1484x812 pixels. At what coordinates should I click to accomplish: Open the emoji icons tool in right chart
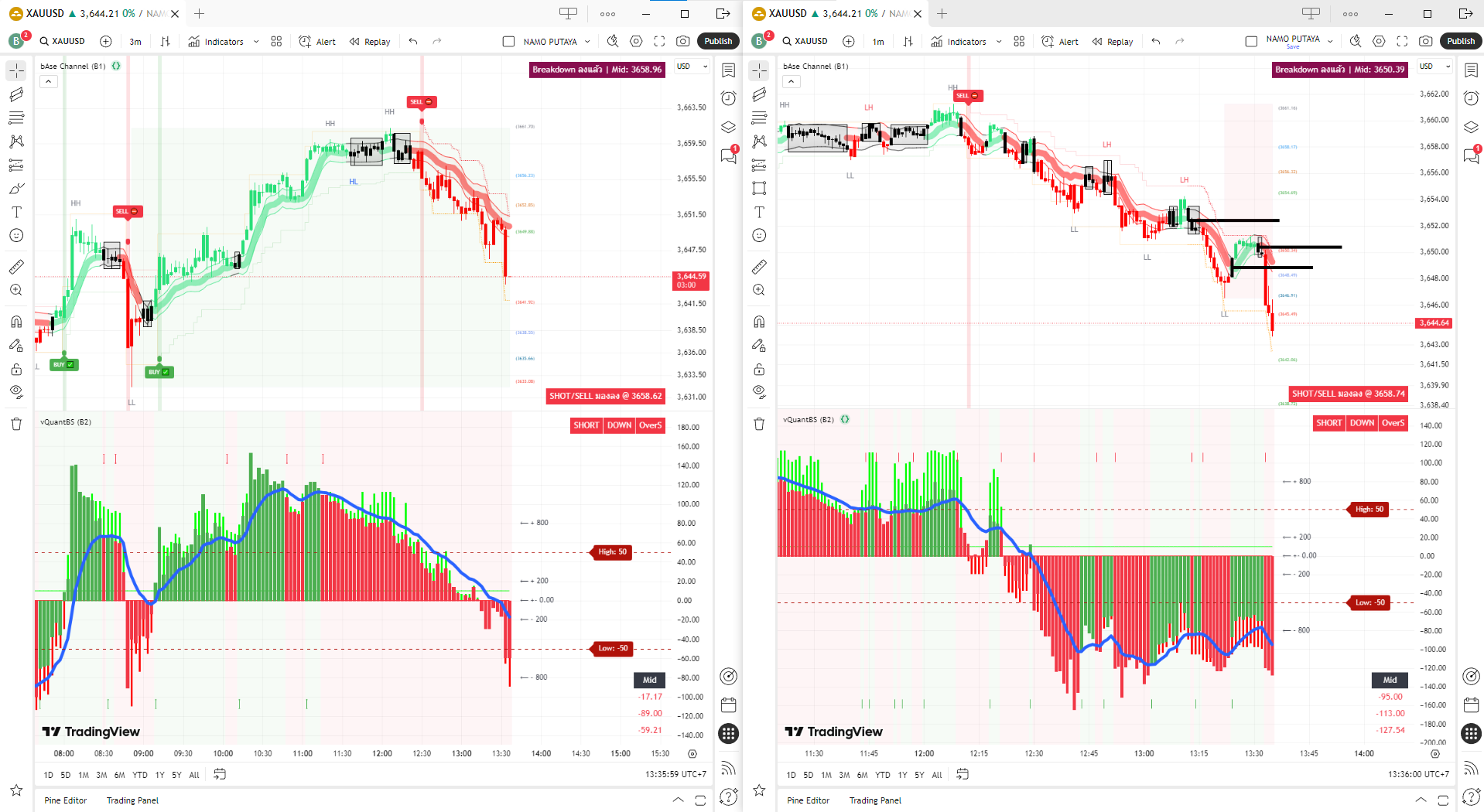click(759, 236)
